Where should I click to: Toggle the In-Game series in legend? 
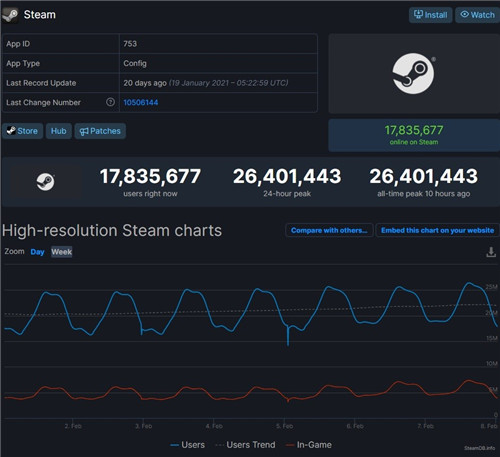point(309,445)
